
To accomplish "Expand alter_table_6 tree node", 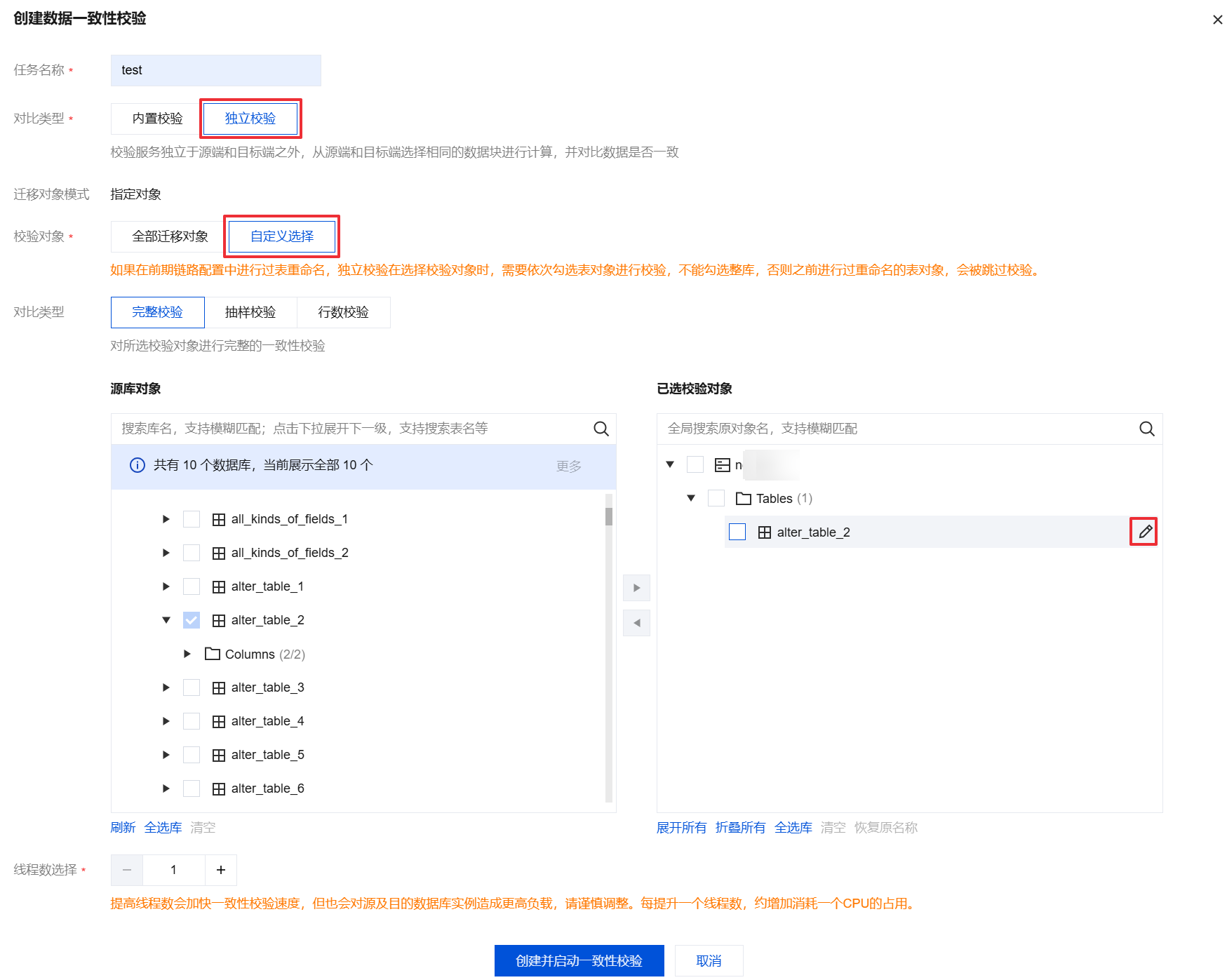I will tap(166, 788).
